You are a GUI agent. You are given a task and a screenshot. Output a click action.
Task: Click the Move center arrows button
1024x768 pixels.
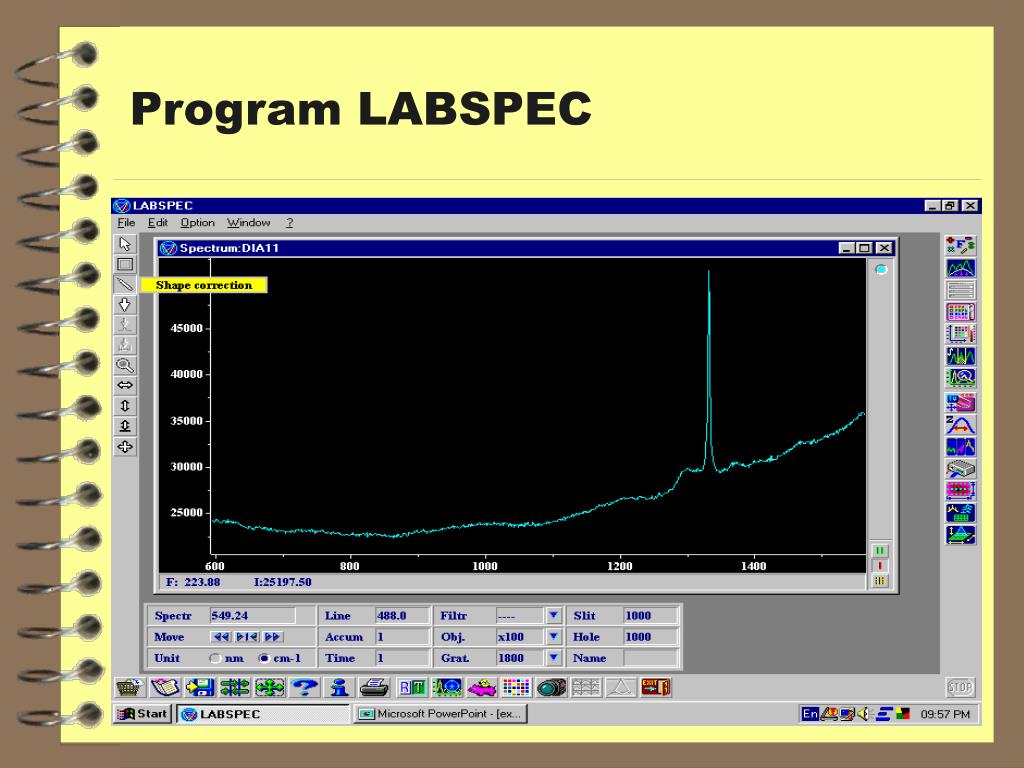coord(247,637)
